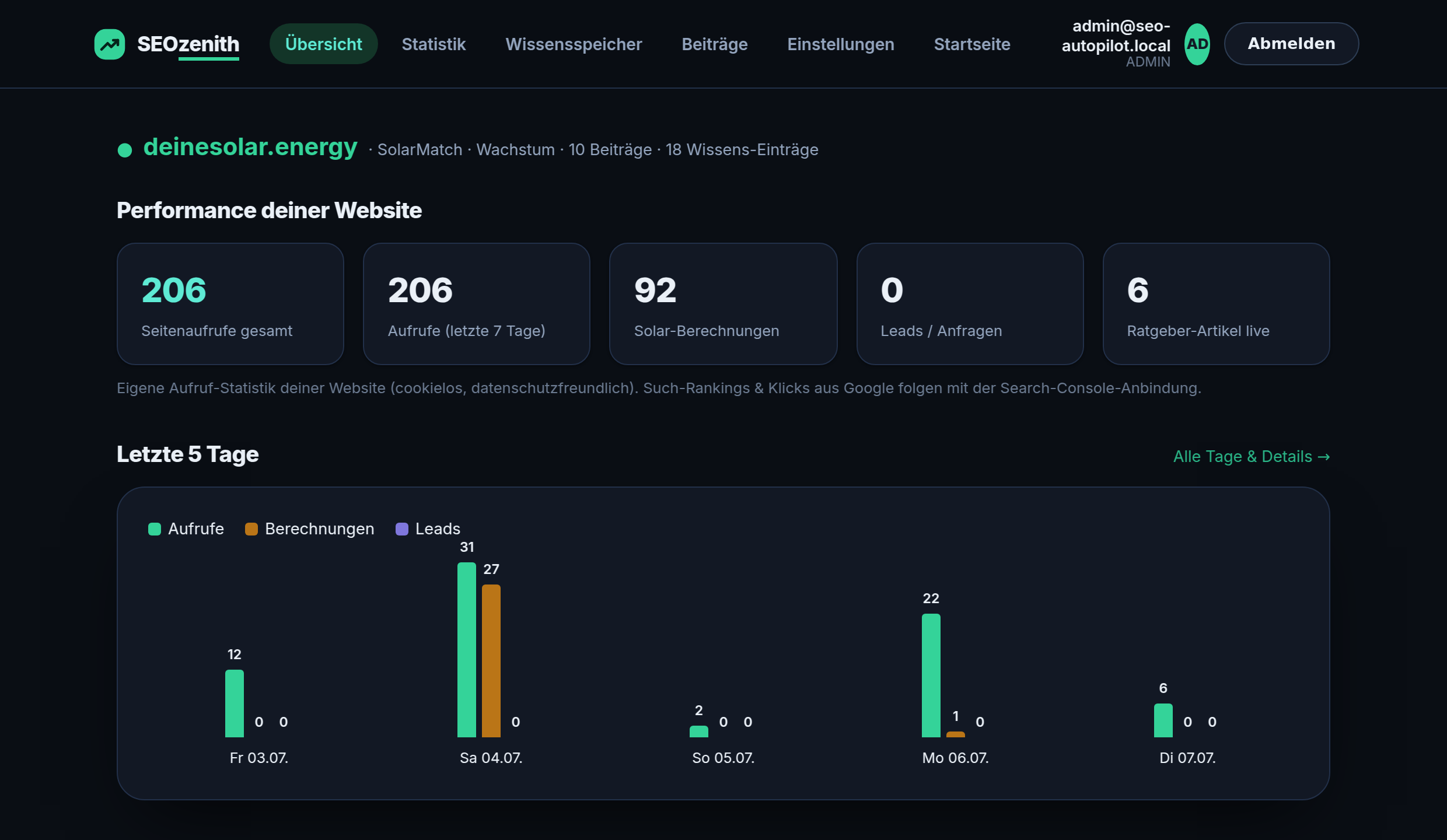Select the Seitenaufrufe gesamt card
Screen dimensions: 1447x840
[x=230, y=304]
